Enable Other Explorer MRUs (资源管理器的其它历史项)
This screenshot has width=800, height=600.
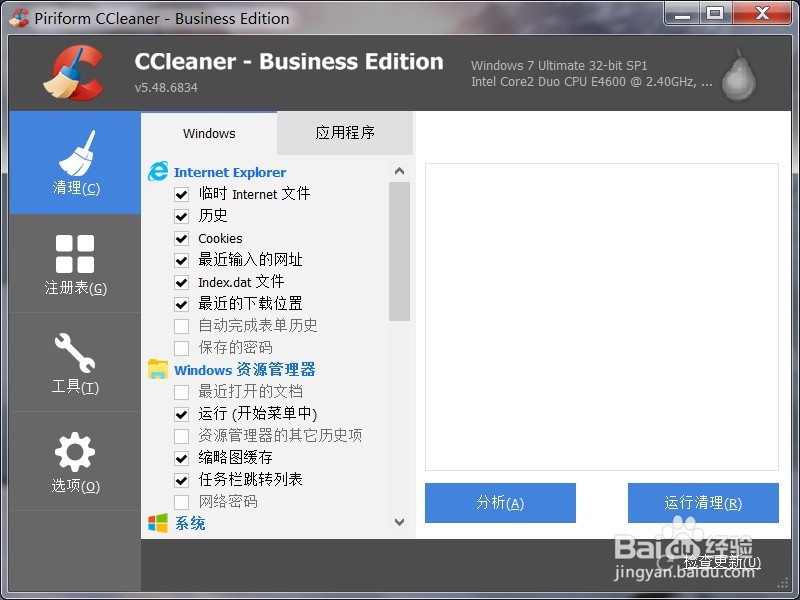click(182, 436)
